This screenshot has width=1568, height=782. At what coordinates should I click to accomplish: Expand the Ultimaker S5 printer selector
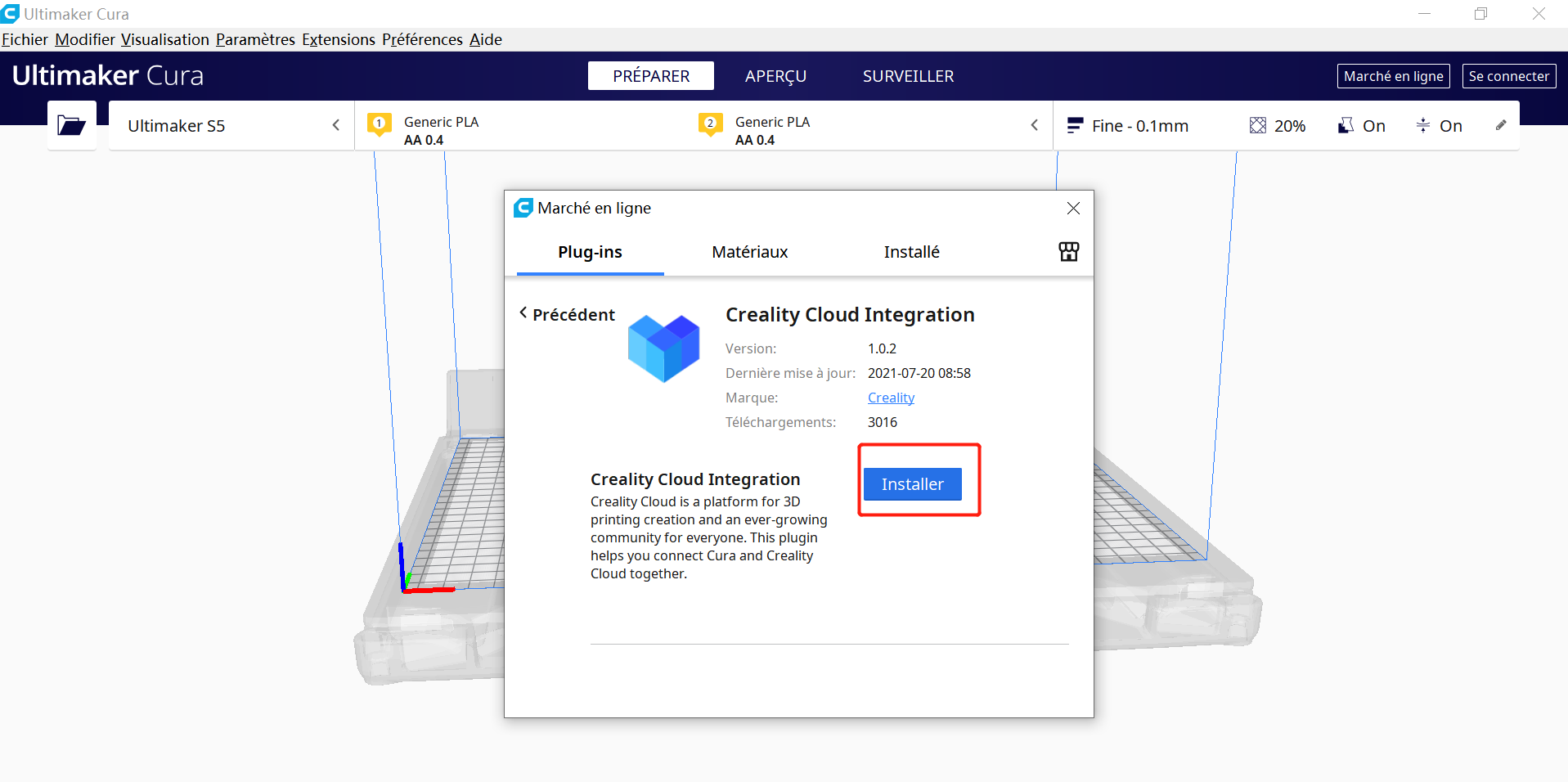pyautogui.click(x=335, y=125)
